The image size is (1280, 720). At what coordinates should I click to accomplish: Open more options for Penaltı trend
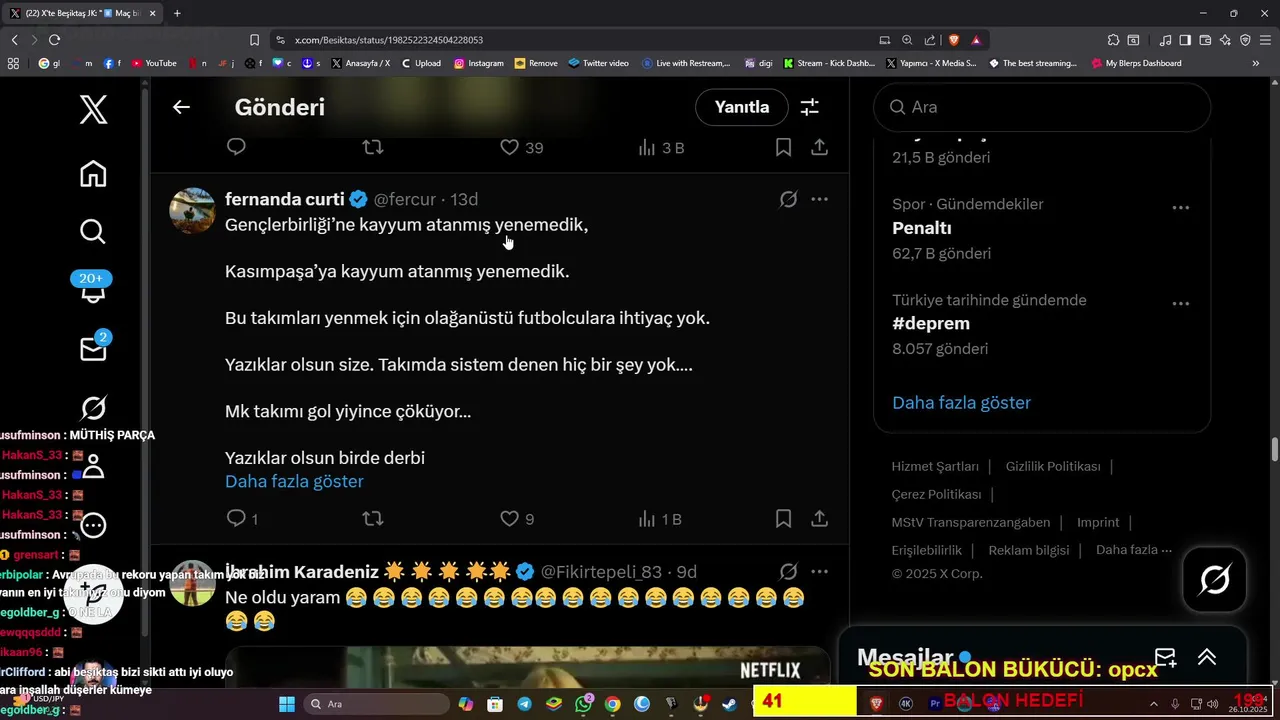click(1181, 208)
